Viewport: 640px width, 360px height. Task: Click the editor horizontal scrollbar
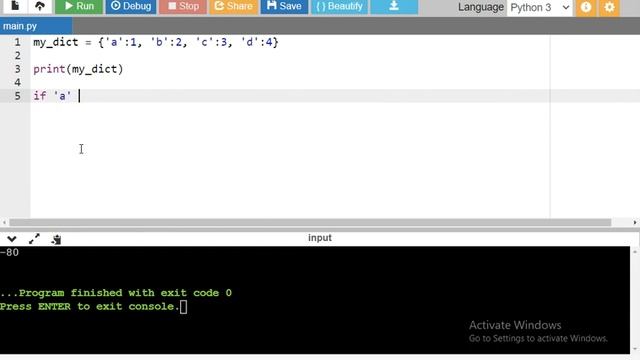point(310,222)
